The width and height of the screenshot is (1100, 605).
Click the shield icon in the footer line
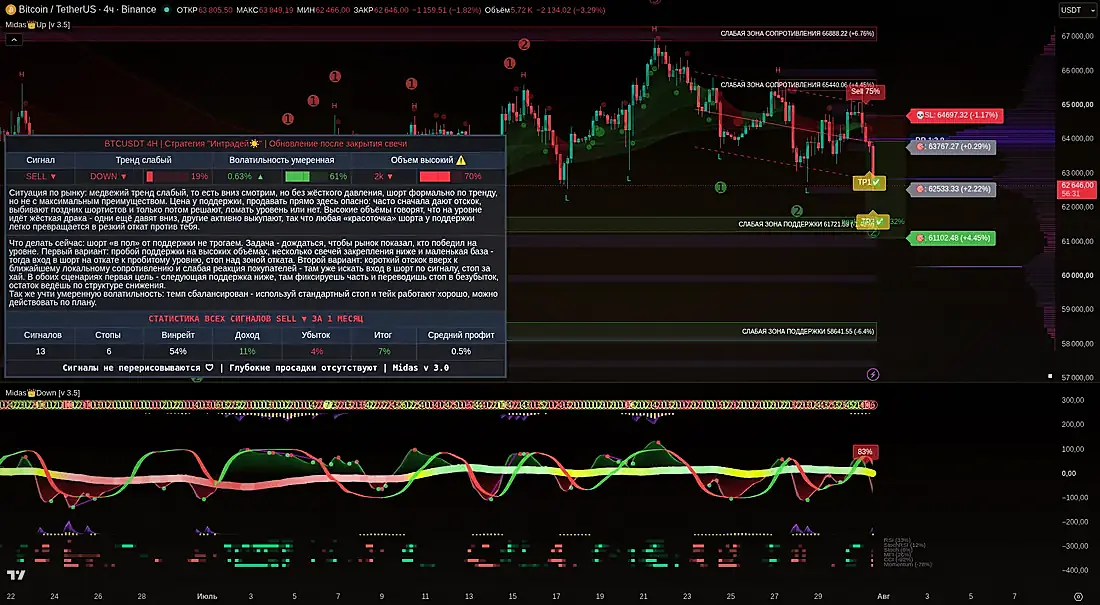[209, 368]
